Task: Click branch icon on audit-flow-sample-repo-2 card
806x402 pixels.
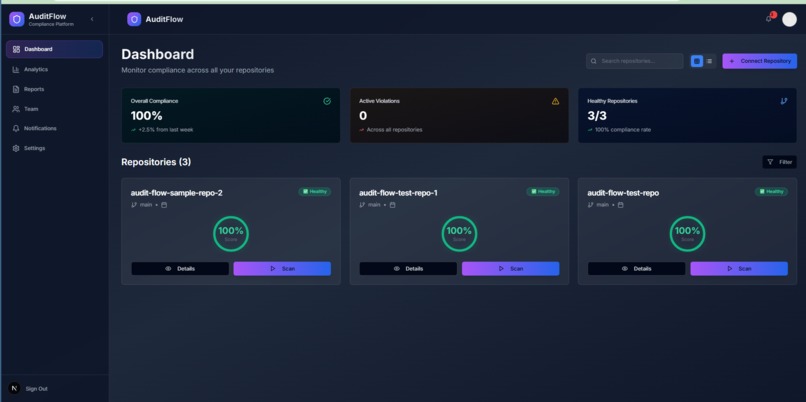Action: (134, 205)
